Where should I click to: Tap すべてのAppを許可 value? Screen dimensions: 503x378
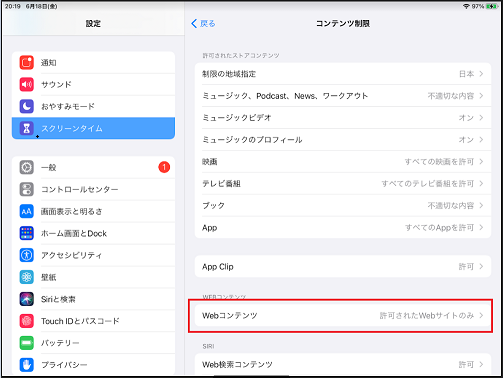[439, 228]
